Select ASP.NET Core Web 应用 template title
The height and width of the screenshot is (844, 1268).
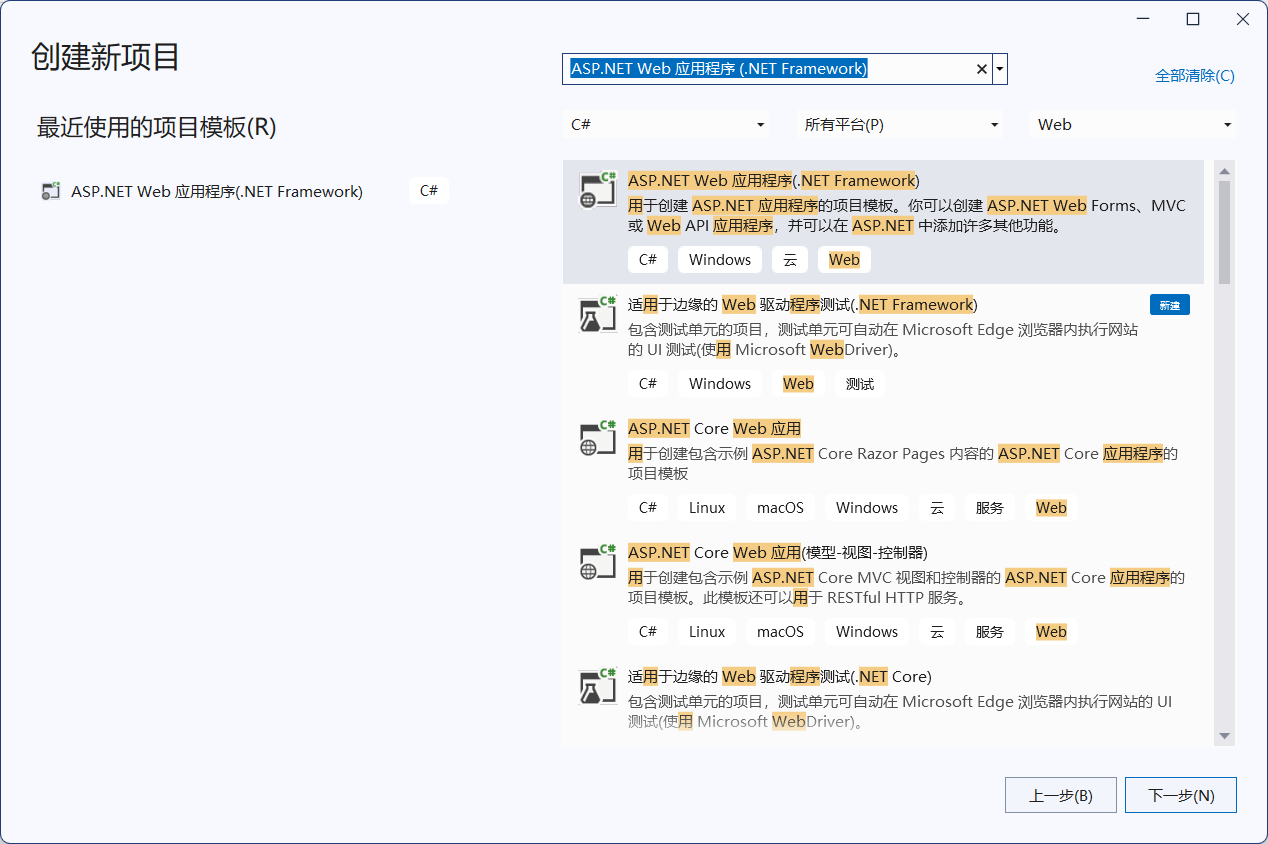(715, 429)
